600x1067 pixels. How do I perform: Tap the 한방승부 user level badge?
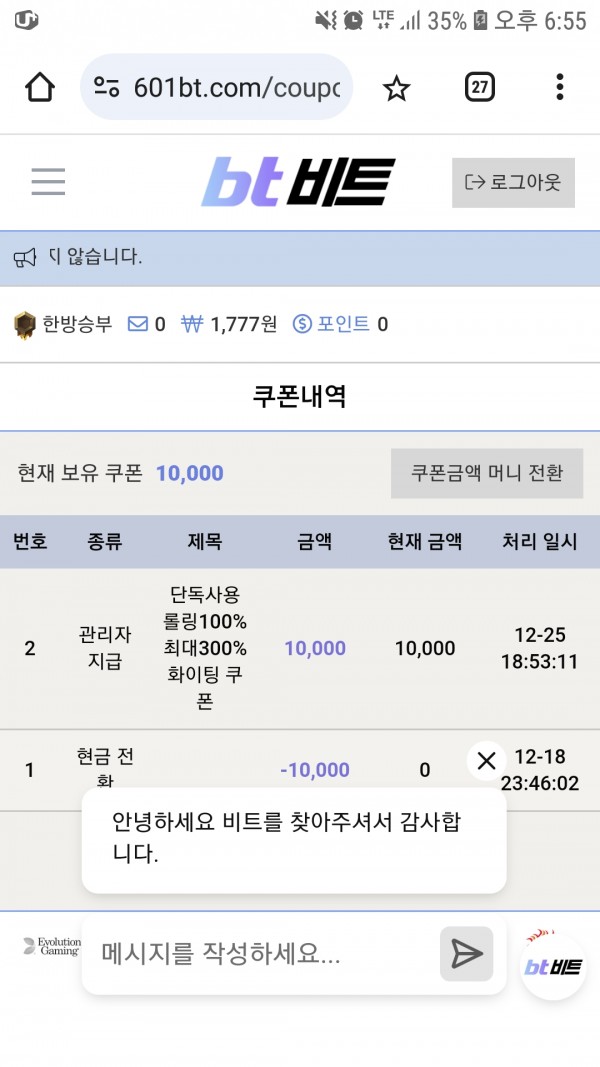[x=63, y=324]
